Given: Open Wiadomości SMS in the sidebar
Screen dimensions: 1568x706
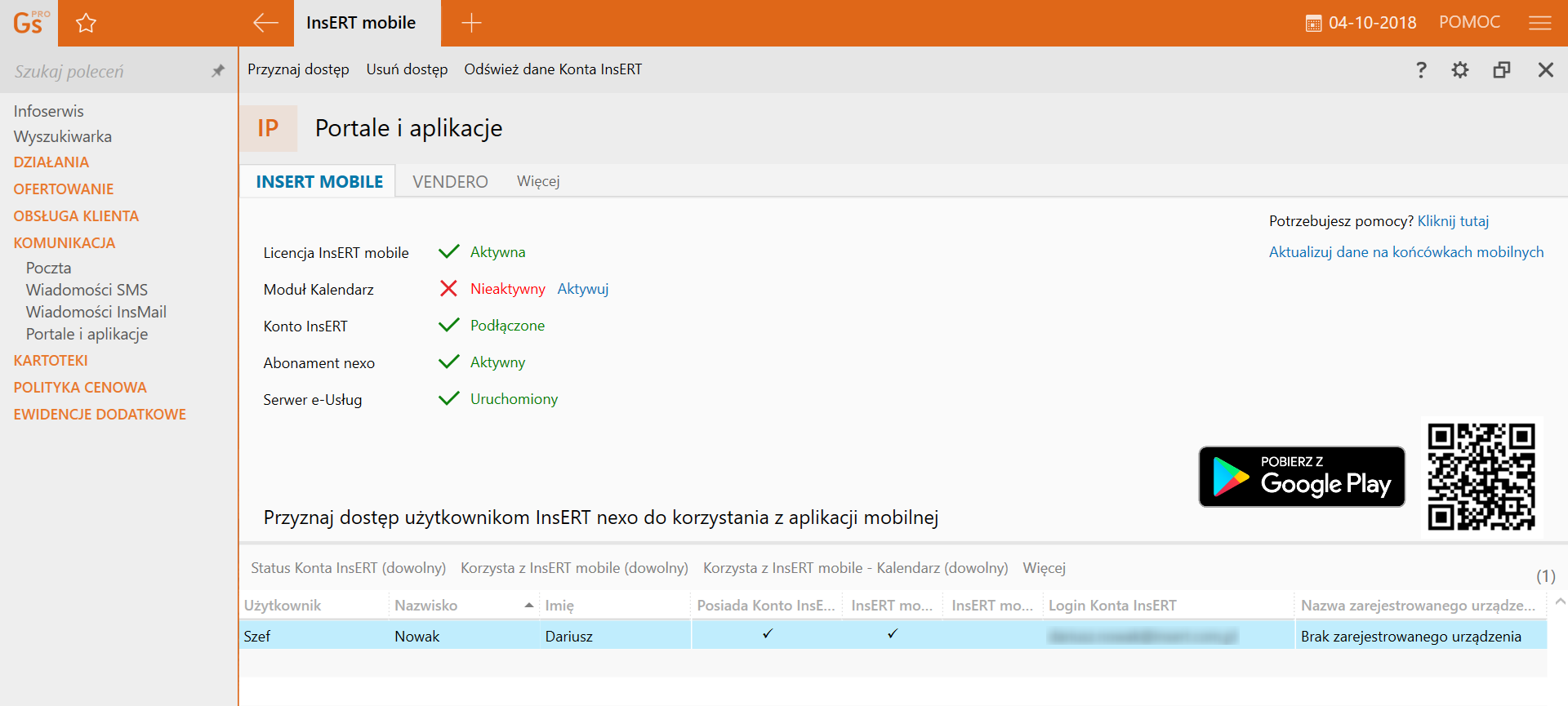Looking at the screenshot, I should [87, 290].
